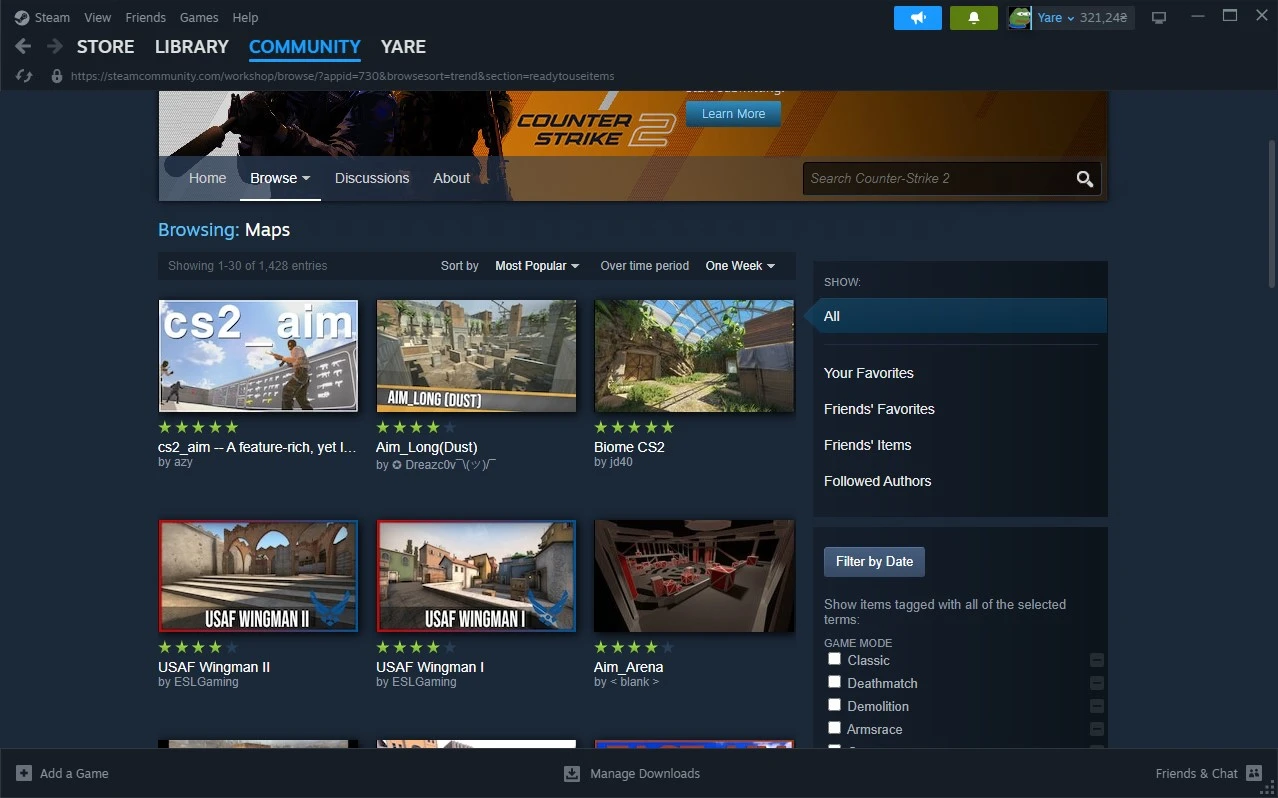This screenshot has height=798, width=1278.
Task: Switch to Big Picture mode monitor icon
Action: click(1159, 18)
